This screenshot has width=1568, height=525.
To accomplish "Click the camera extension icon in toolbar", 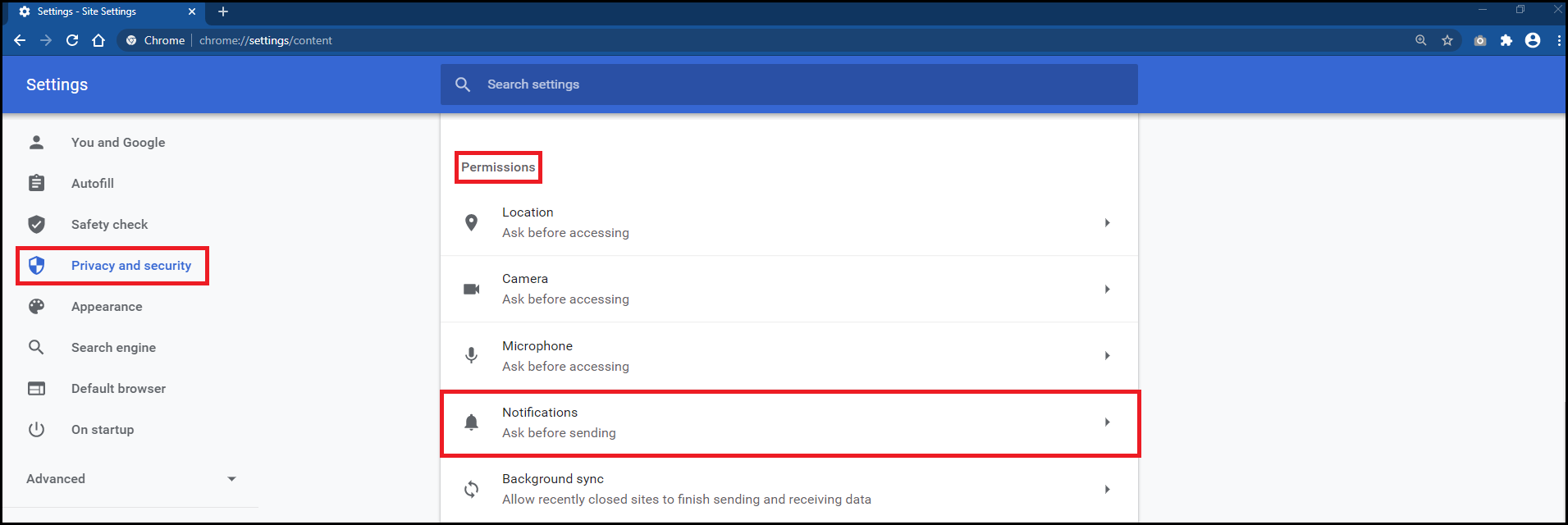I will click(x=1480, y=40).
